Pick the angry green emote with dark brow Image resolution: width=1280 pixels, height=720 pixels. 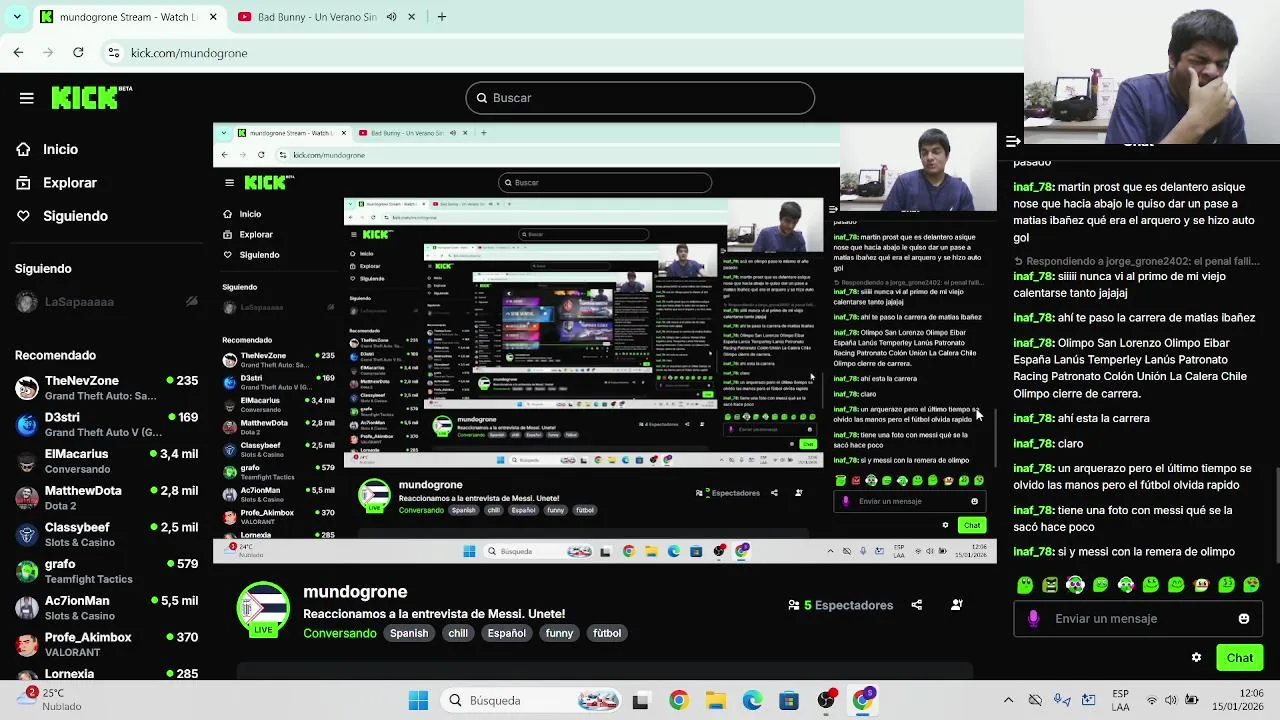(x=1050, y=585)
